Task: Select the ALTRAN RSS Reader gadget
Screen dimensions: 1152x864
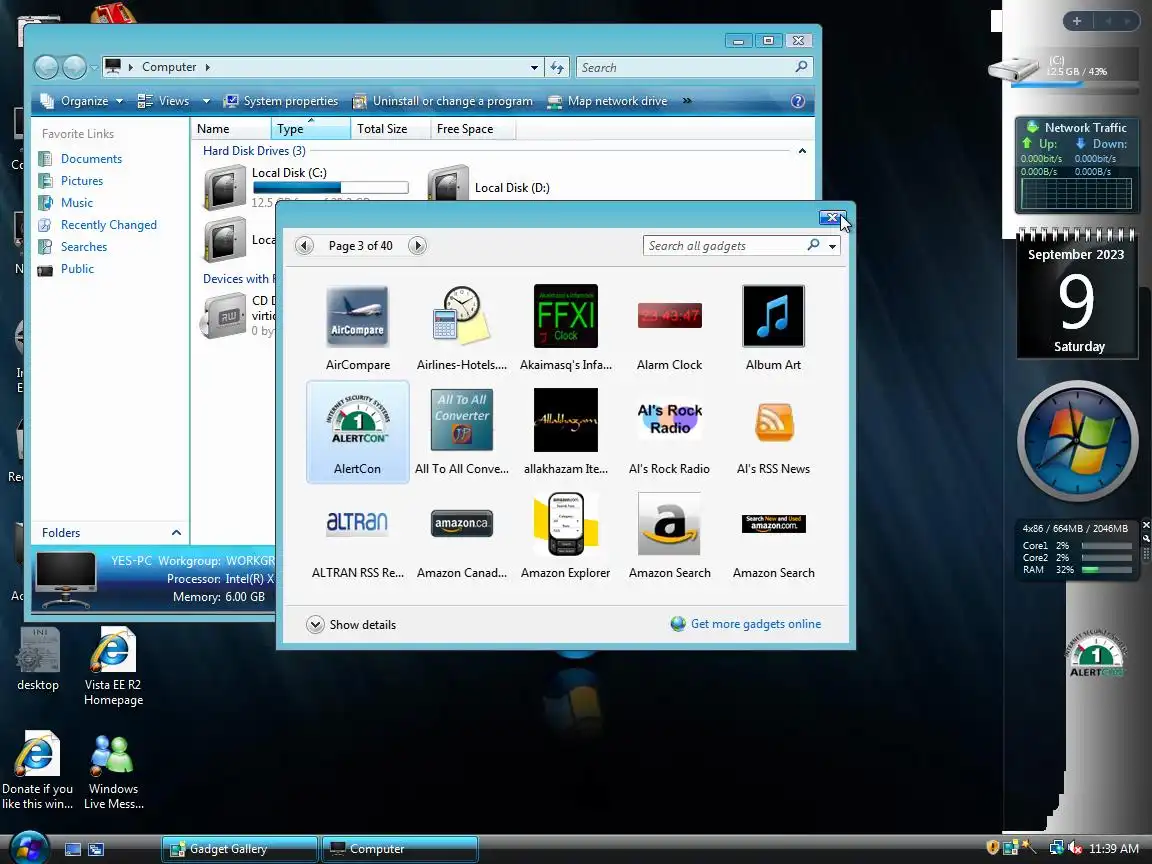Action: pos(357,522)
